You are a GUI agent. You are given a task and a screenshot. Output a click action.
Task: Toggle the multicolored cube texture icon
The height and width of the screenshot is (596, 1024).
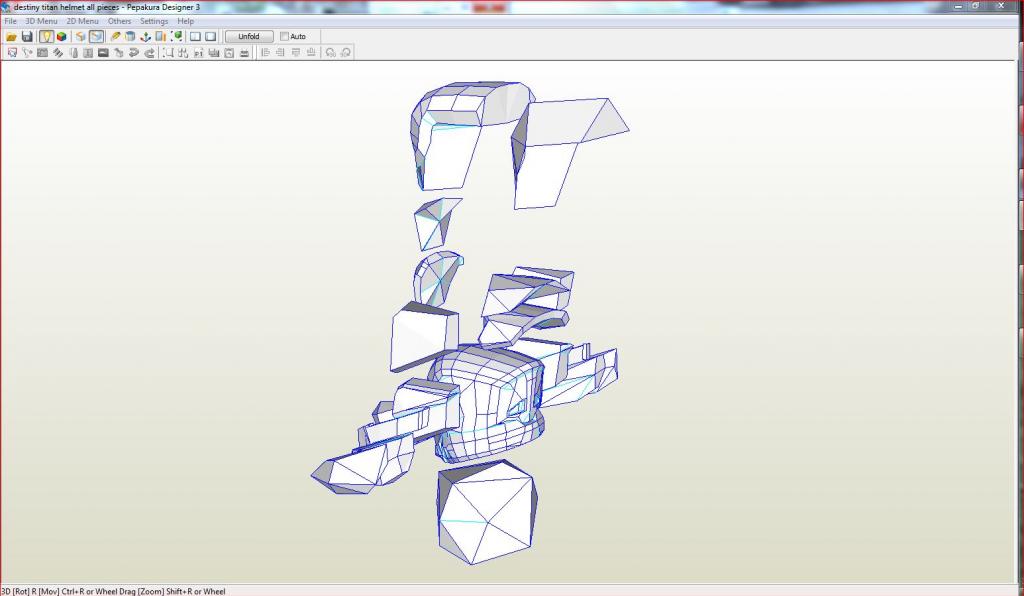click(61, 37)
